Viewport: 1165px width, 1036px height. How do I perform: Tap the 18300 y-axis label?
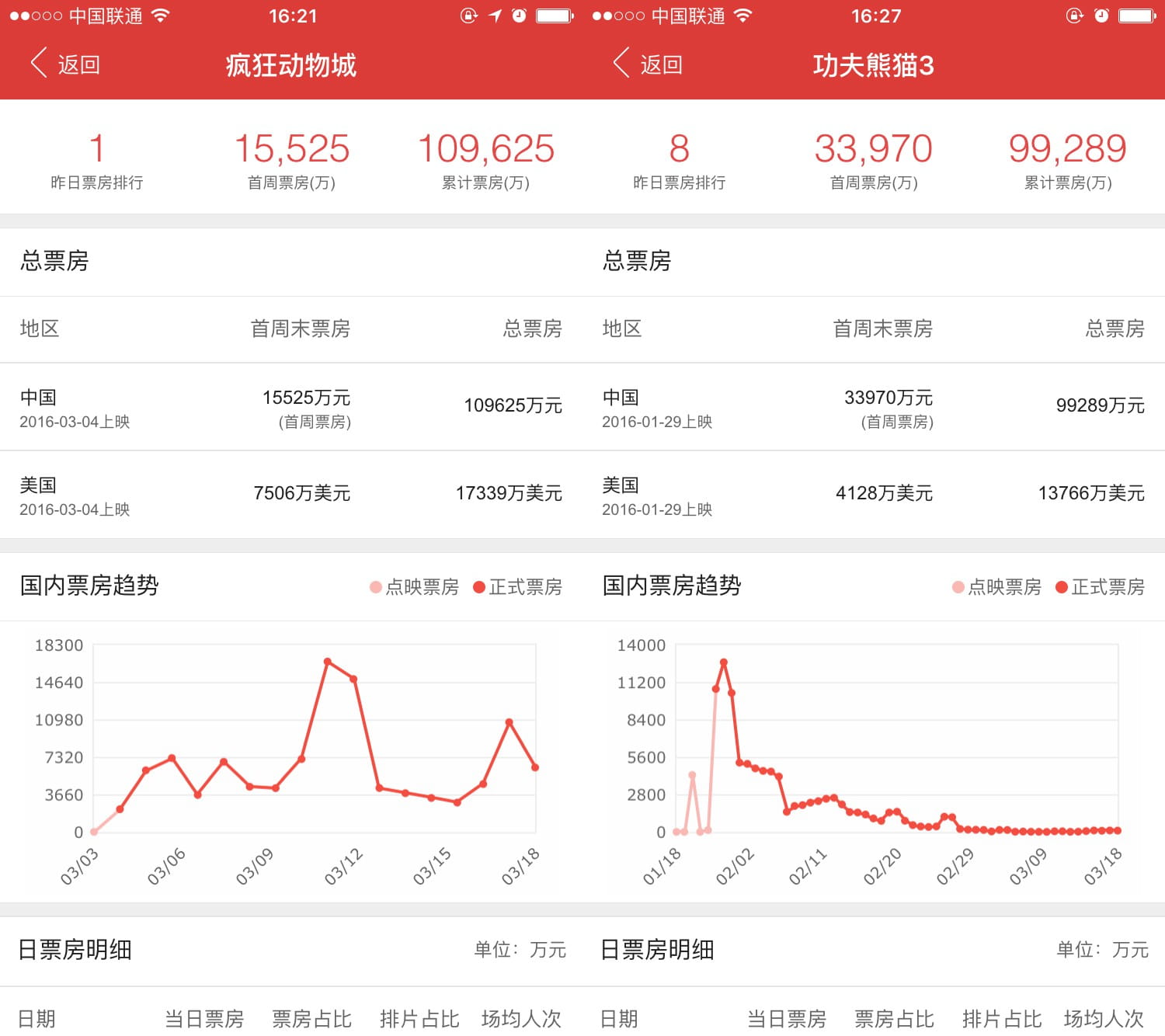coord(59,645)
